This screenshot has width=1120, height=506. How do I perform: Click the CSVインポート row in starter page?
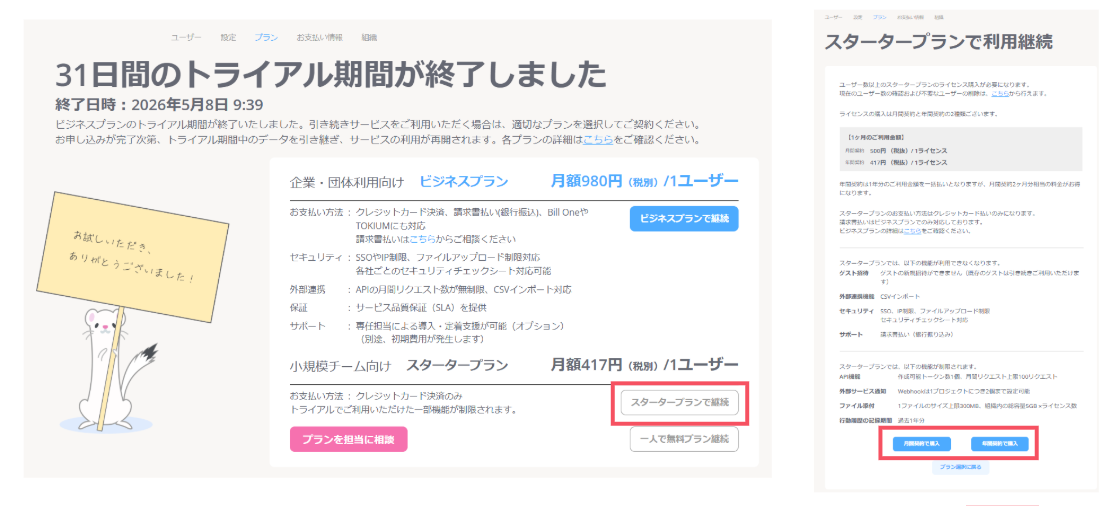[880, 295]
